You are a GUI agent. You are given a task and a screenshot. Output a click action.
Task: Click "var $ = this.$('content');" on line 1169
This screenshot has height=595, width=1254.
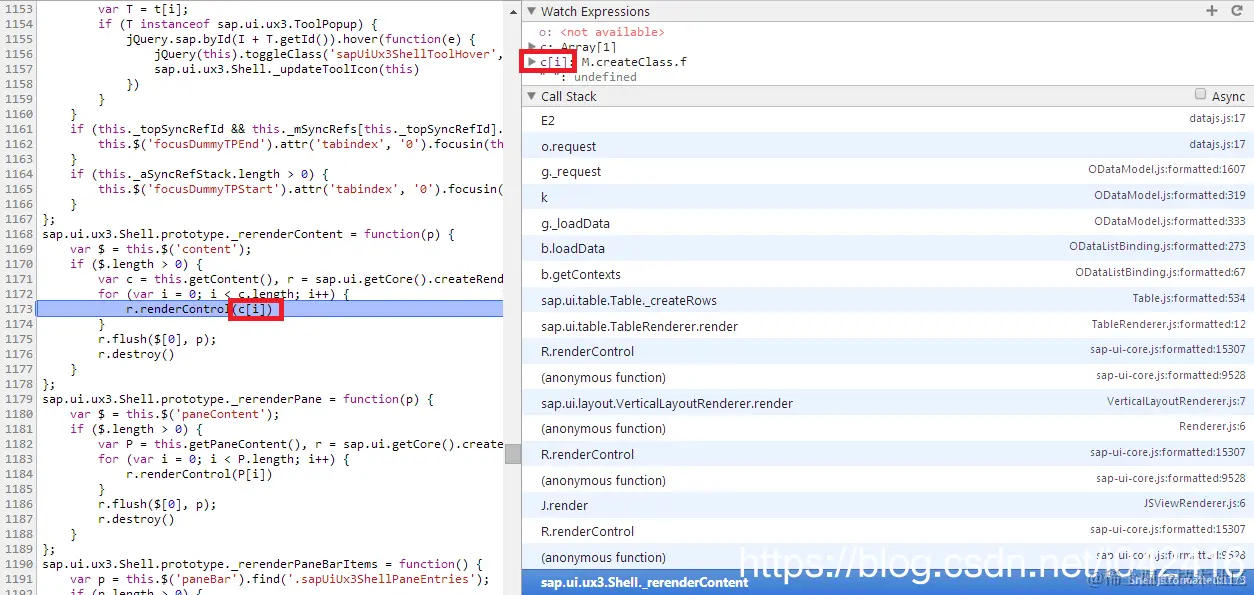161,249
